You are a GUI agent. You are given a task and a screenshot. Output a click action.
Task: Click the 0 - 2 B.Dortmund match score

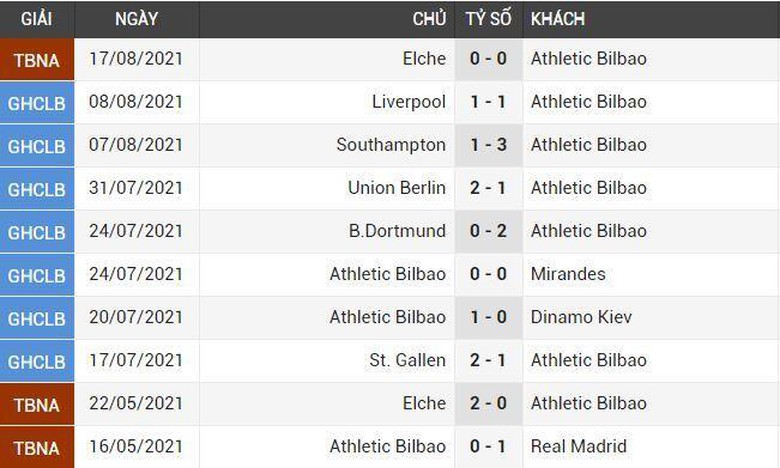(x=488, y=231)
